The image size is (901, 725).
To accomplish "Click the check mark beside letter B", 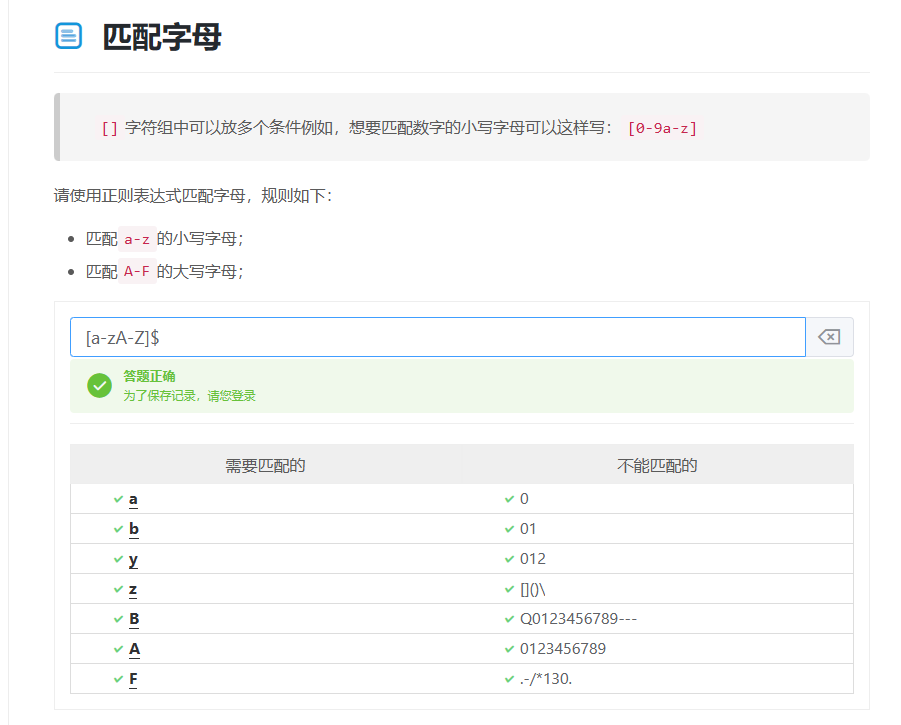I will coord(118,619).
